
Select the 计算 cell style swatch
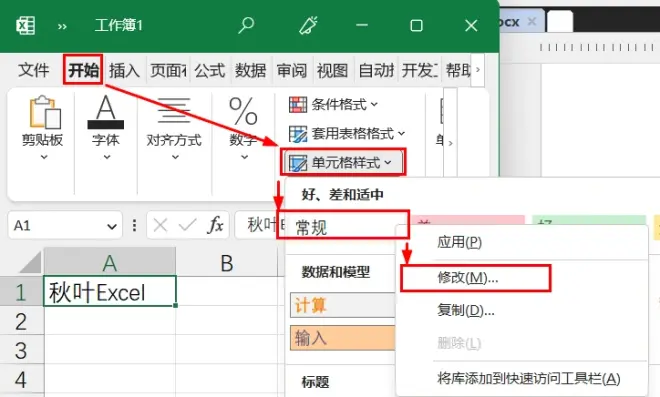point(343,305)
